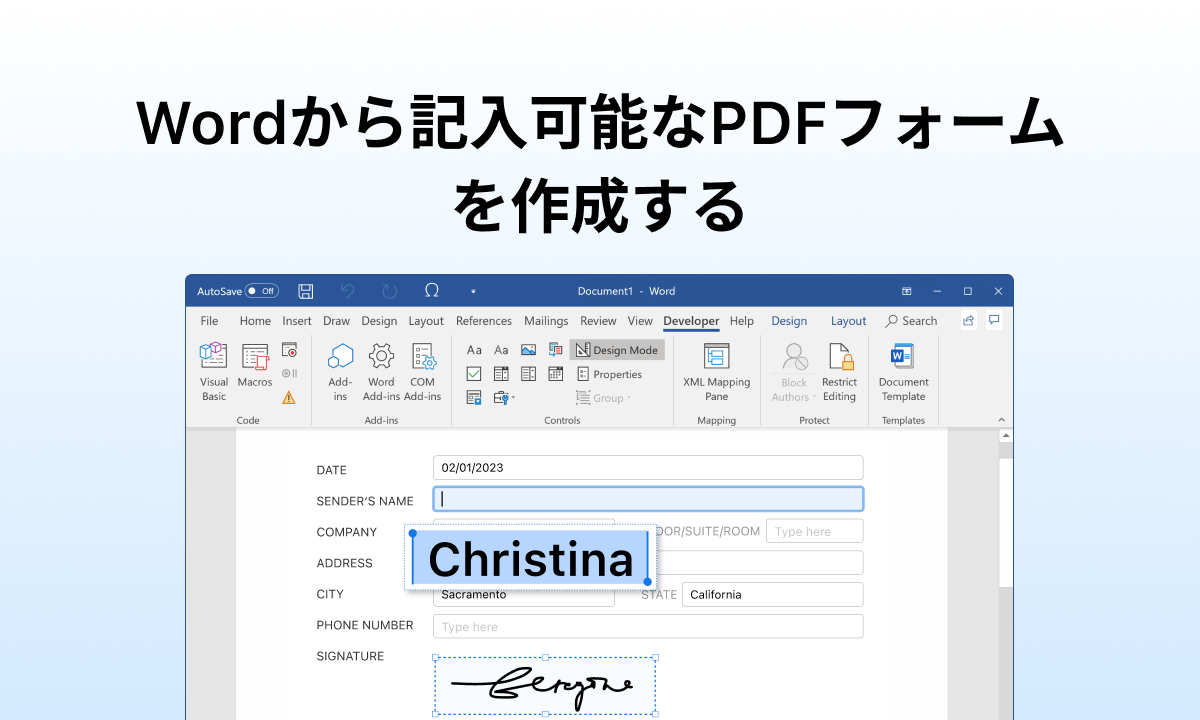Collapse the ribbon with the chevron
Screen dimensions: 1200x720
(1001, 420)
